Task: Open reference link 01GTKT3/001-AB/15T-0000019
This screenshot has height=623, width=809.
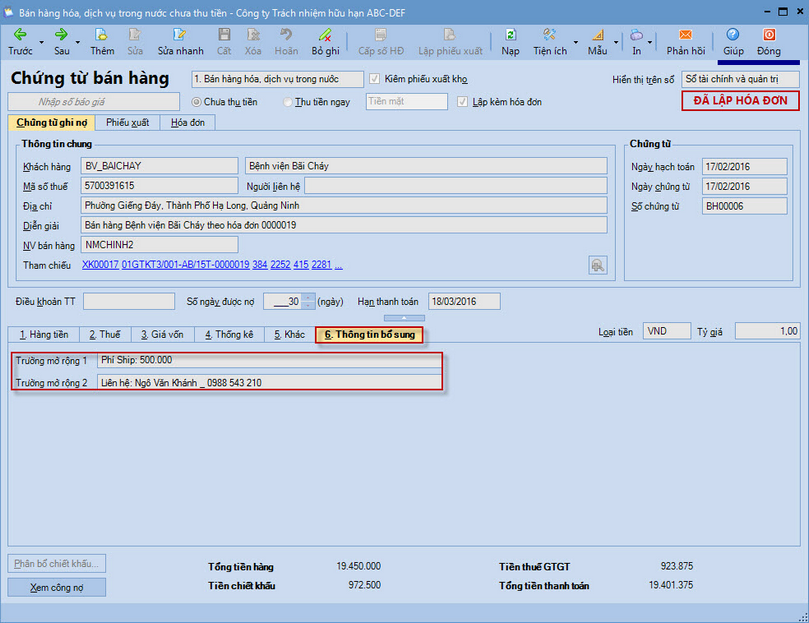Action: click(185, 265)
